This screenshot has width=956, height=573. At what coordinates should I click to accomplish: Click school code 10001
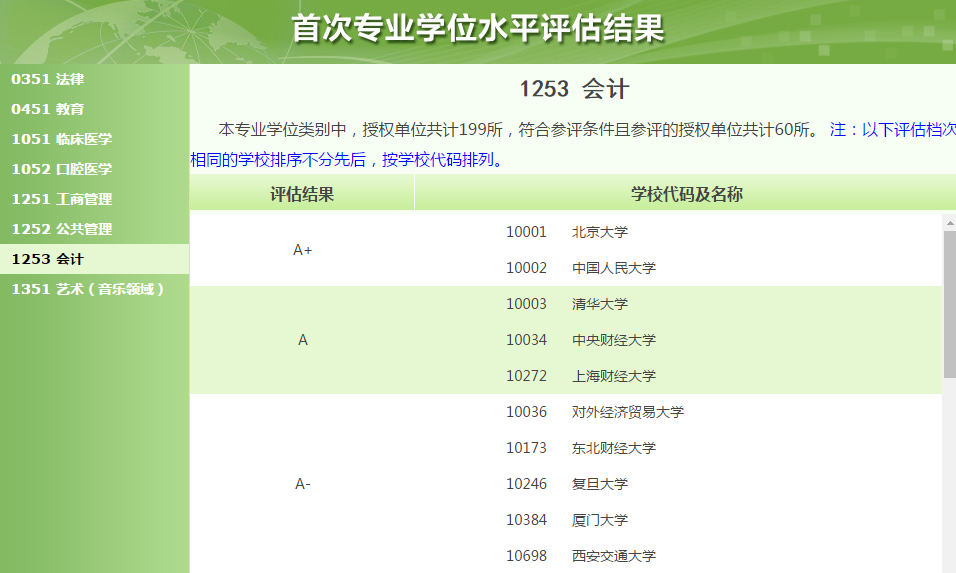[x=526, y=232]
